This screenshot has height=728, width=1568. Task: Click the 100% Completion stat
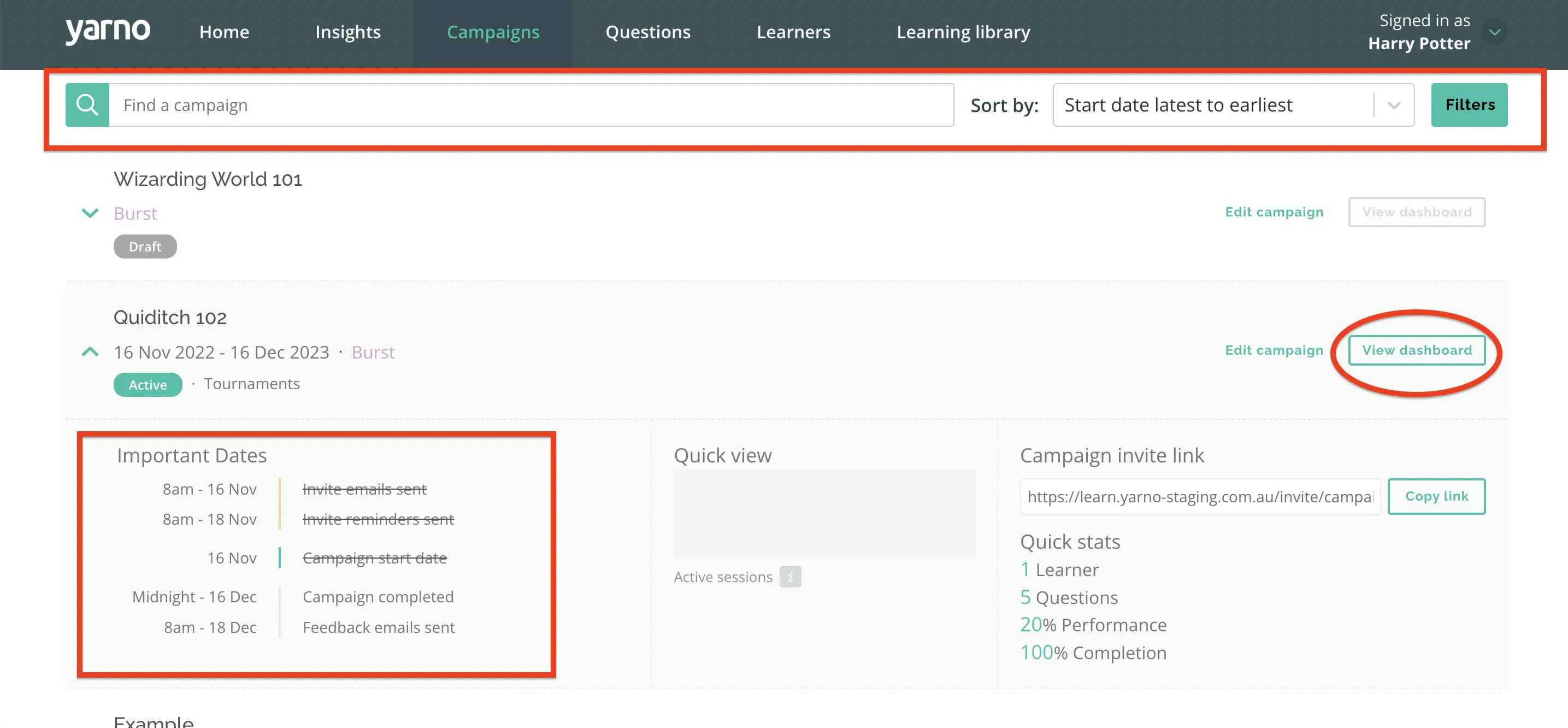click(1093, 653)
